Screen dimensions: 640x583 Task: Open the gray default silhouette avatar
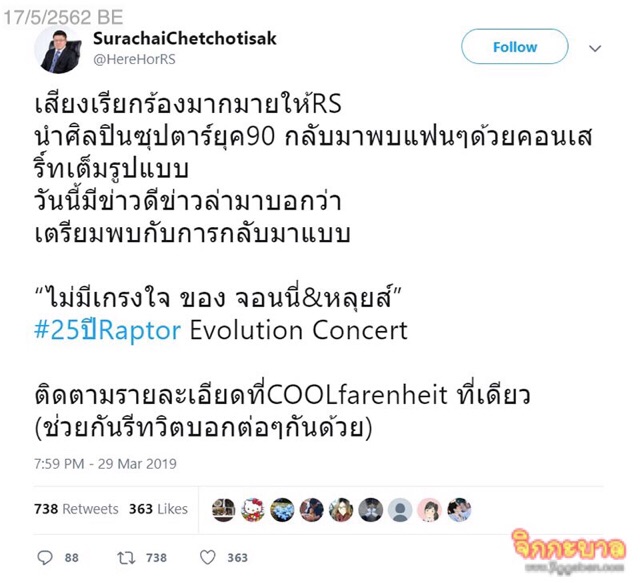click(x=400, y=510)
